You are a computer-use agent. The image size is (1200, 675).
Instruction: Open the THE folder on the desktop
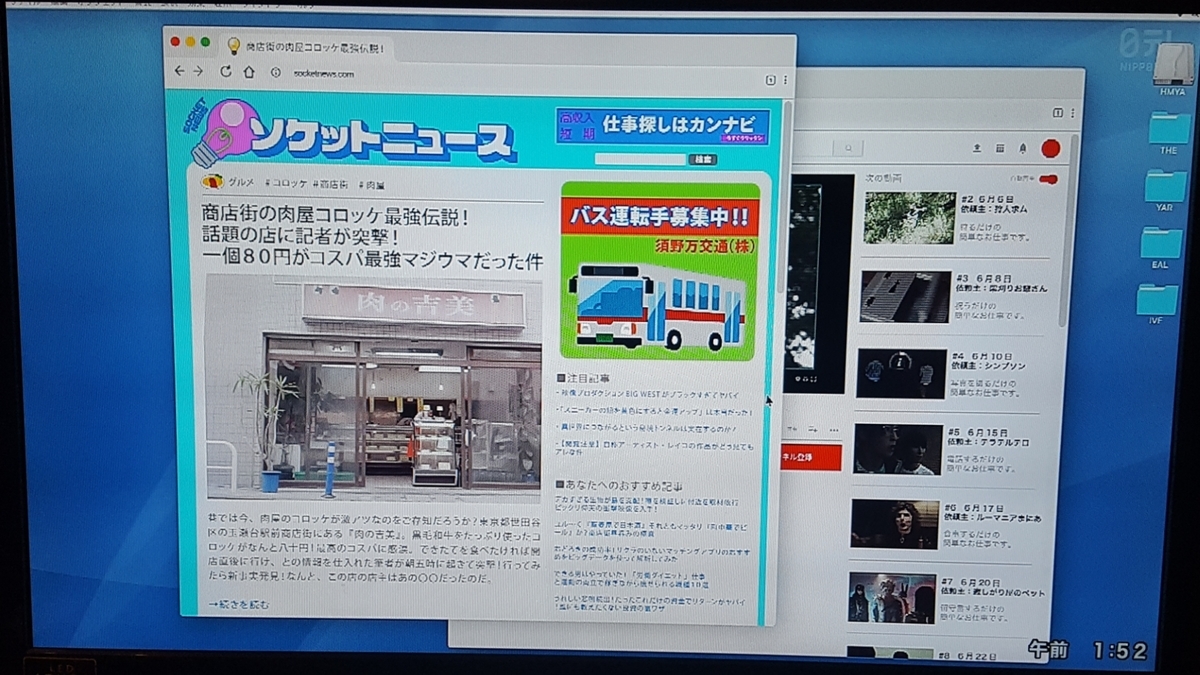click(1168, 134)
